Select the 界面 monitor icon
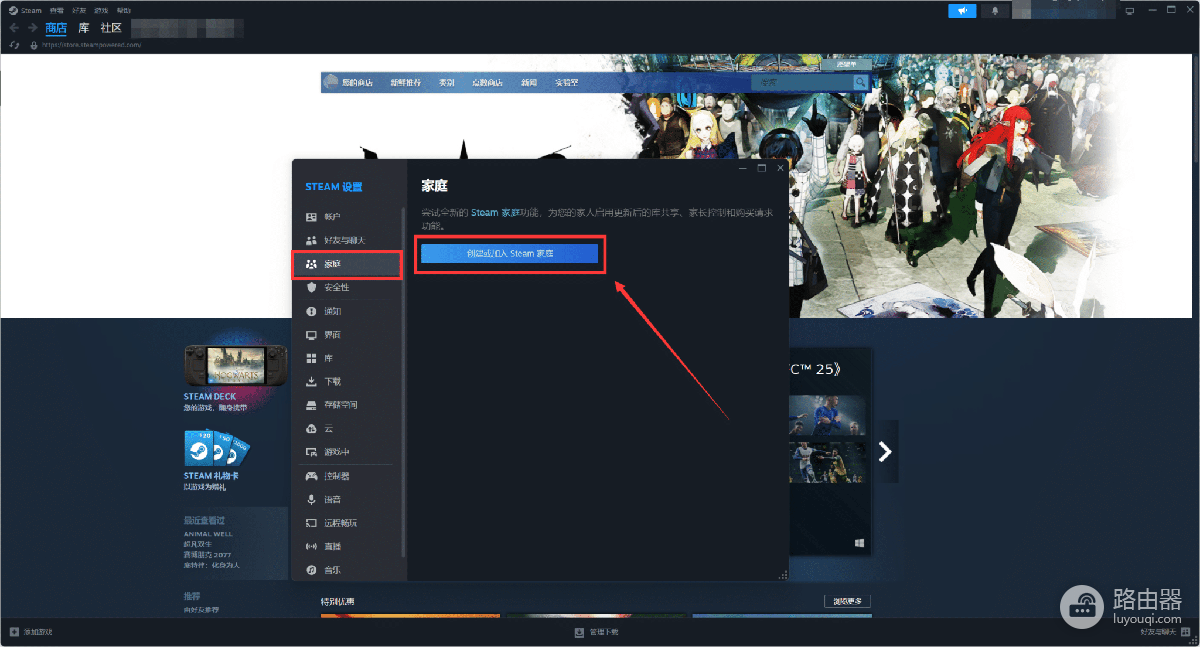This screenshot has height=647, width=1200. pyautogui.click(x=311, y=335)
